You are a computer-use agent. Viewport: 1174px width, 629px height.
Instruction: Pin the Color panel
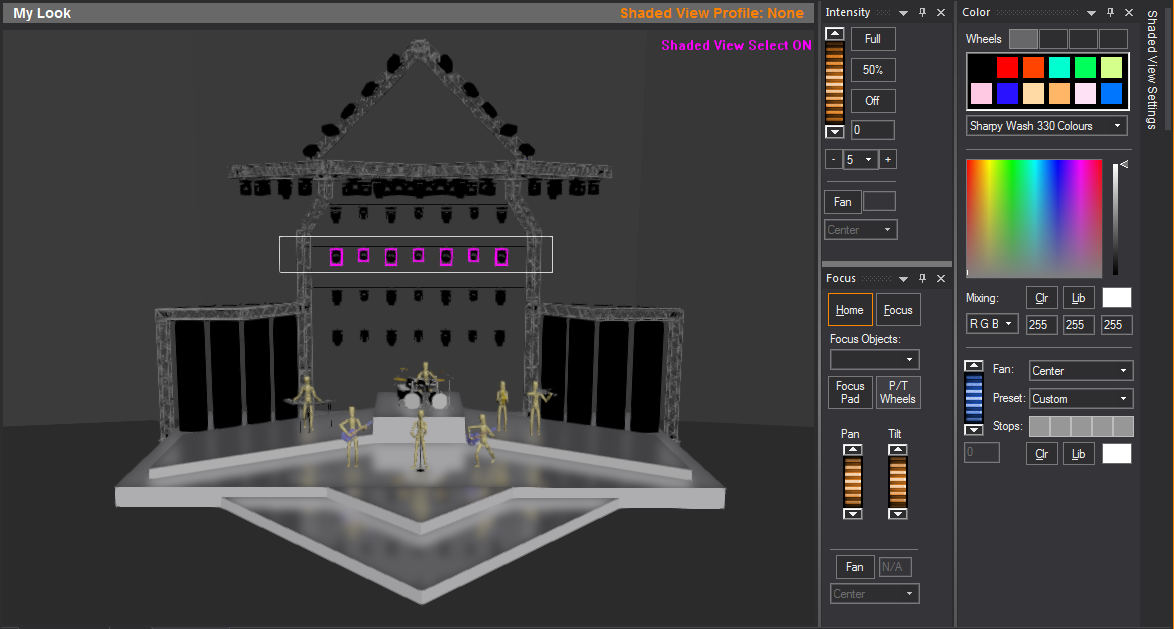tap(1110, 13)
